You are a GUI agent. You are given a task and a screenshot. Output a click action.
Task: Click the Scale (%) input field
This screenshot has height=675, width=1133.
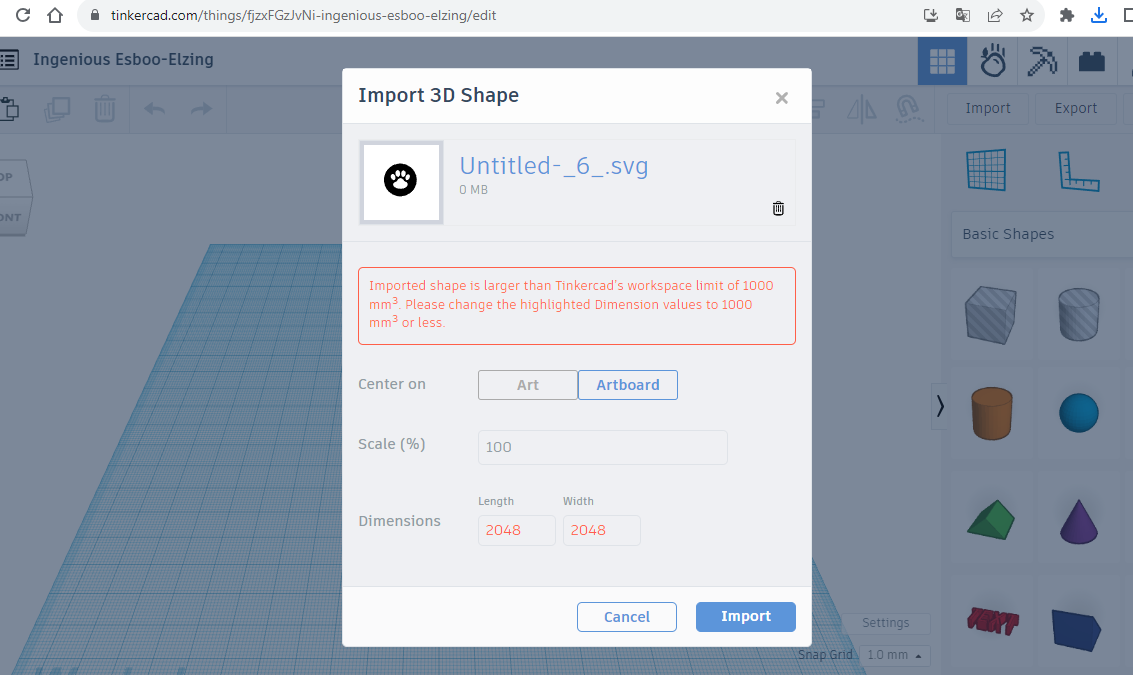click(603, 447)
